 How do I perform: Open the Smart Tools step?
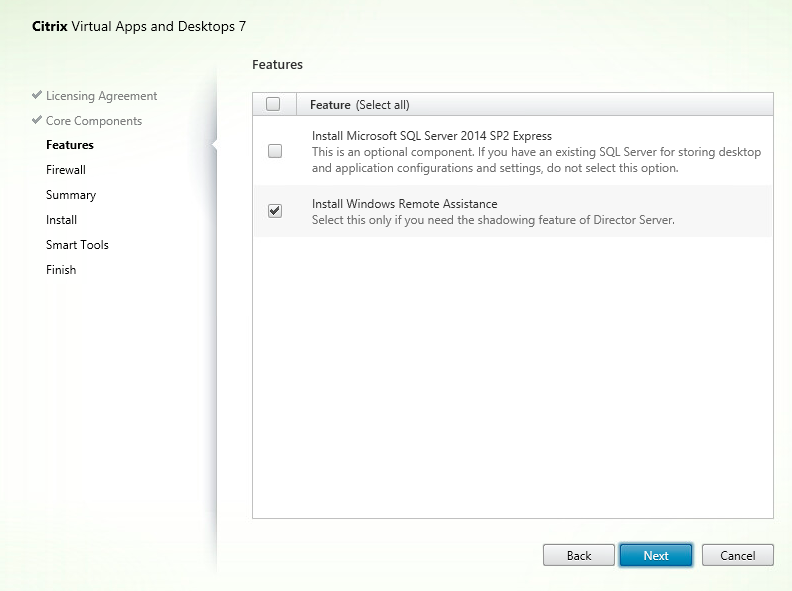(x=77, y=245)
